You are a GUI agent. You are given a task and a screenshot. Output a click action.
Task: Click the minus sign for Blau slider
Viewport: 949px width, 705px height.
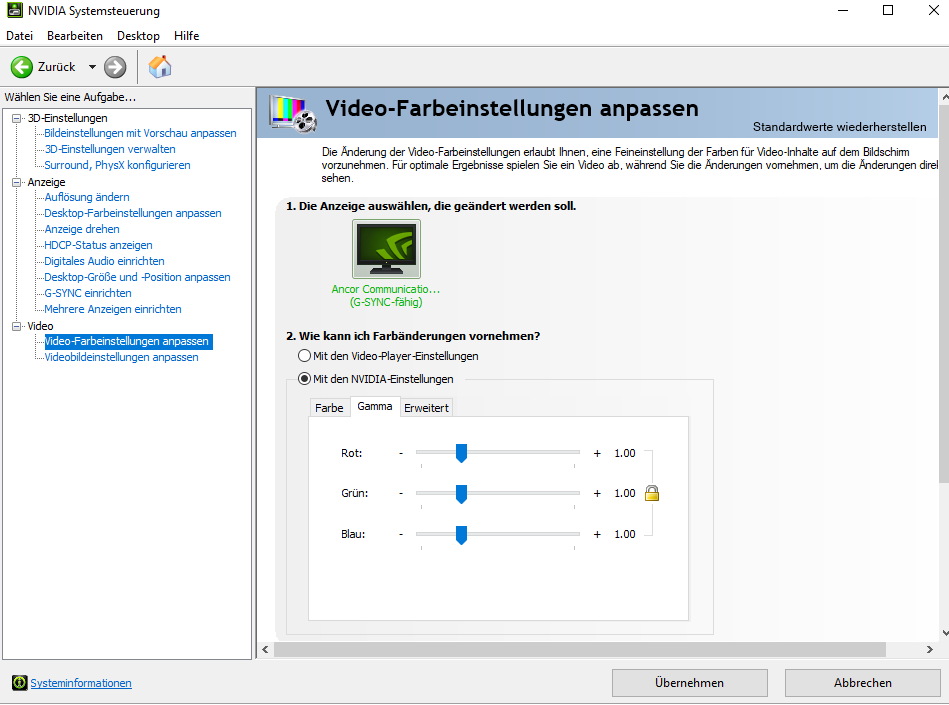coord(401,534)
